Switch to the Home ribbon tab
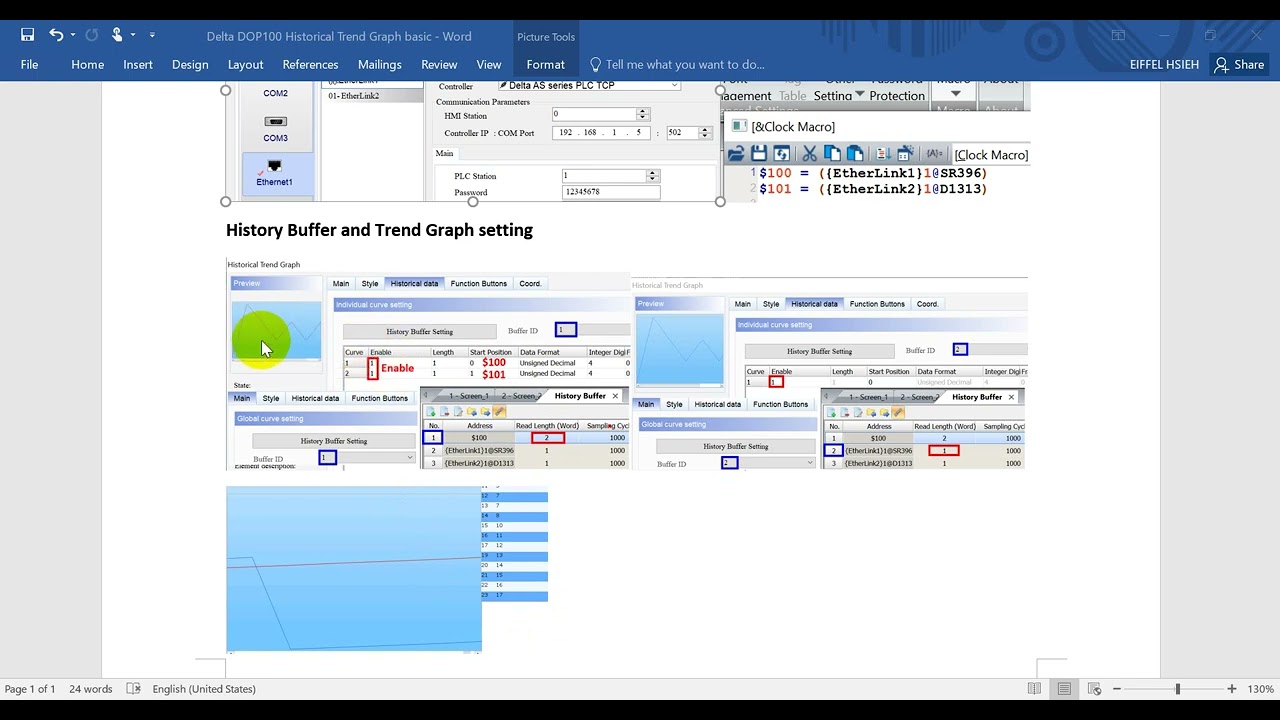The image size is (1280, 720). tap(87, 64)
